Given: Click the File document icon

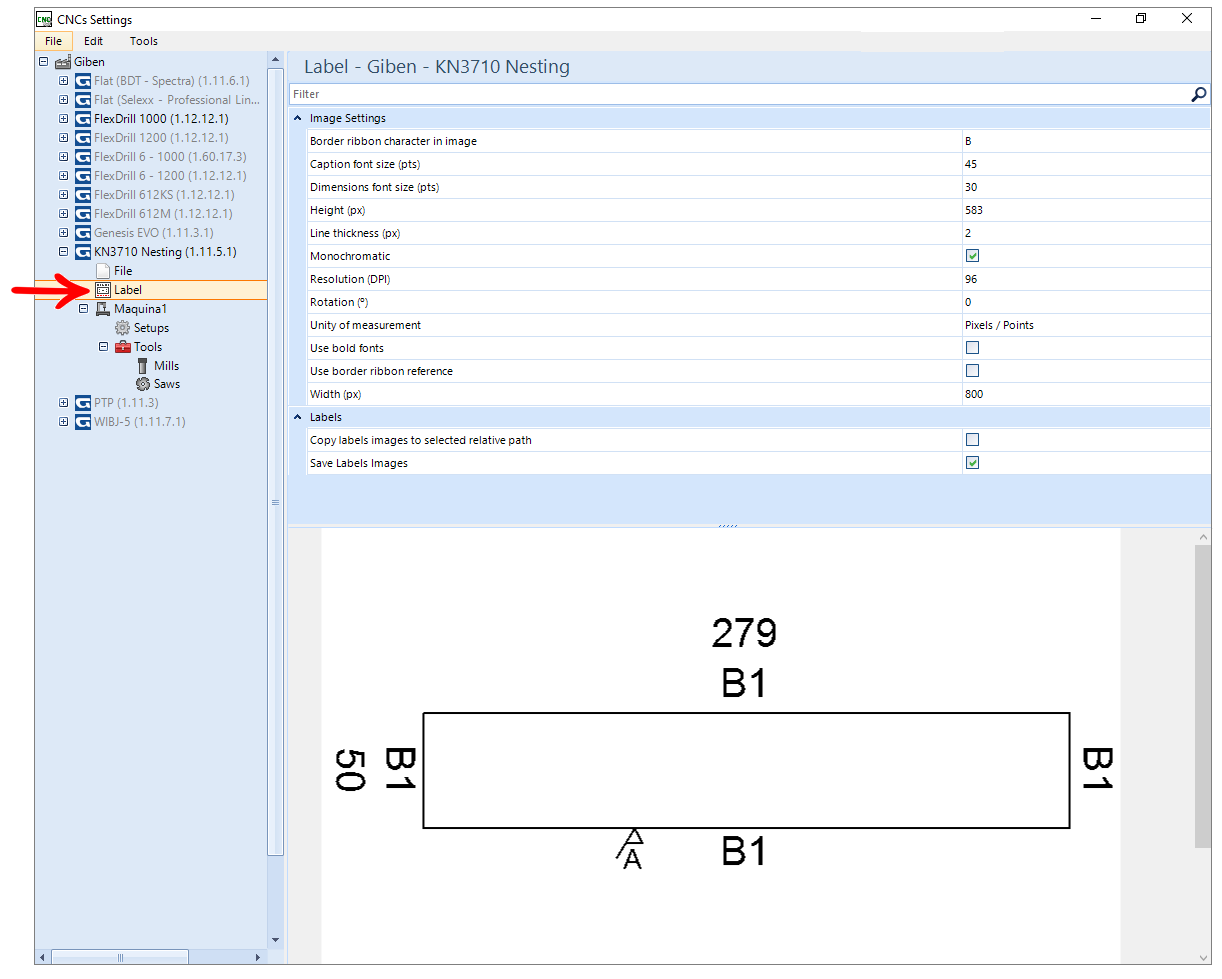Looking at the screenshot, I should [103, 271].
